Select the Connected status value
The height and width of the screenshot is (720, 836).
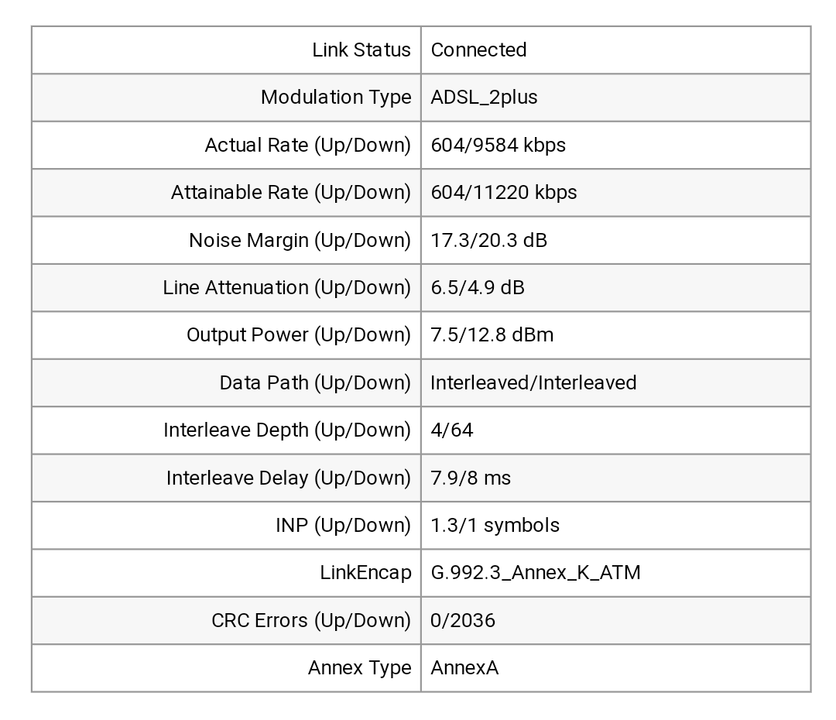[x=478, y=50]
